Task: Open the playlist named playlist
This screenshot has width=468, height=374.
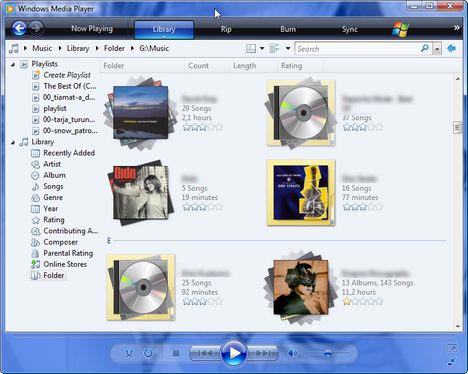Action: 55,108
